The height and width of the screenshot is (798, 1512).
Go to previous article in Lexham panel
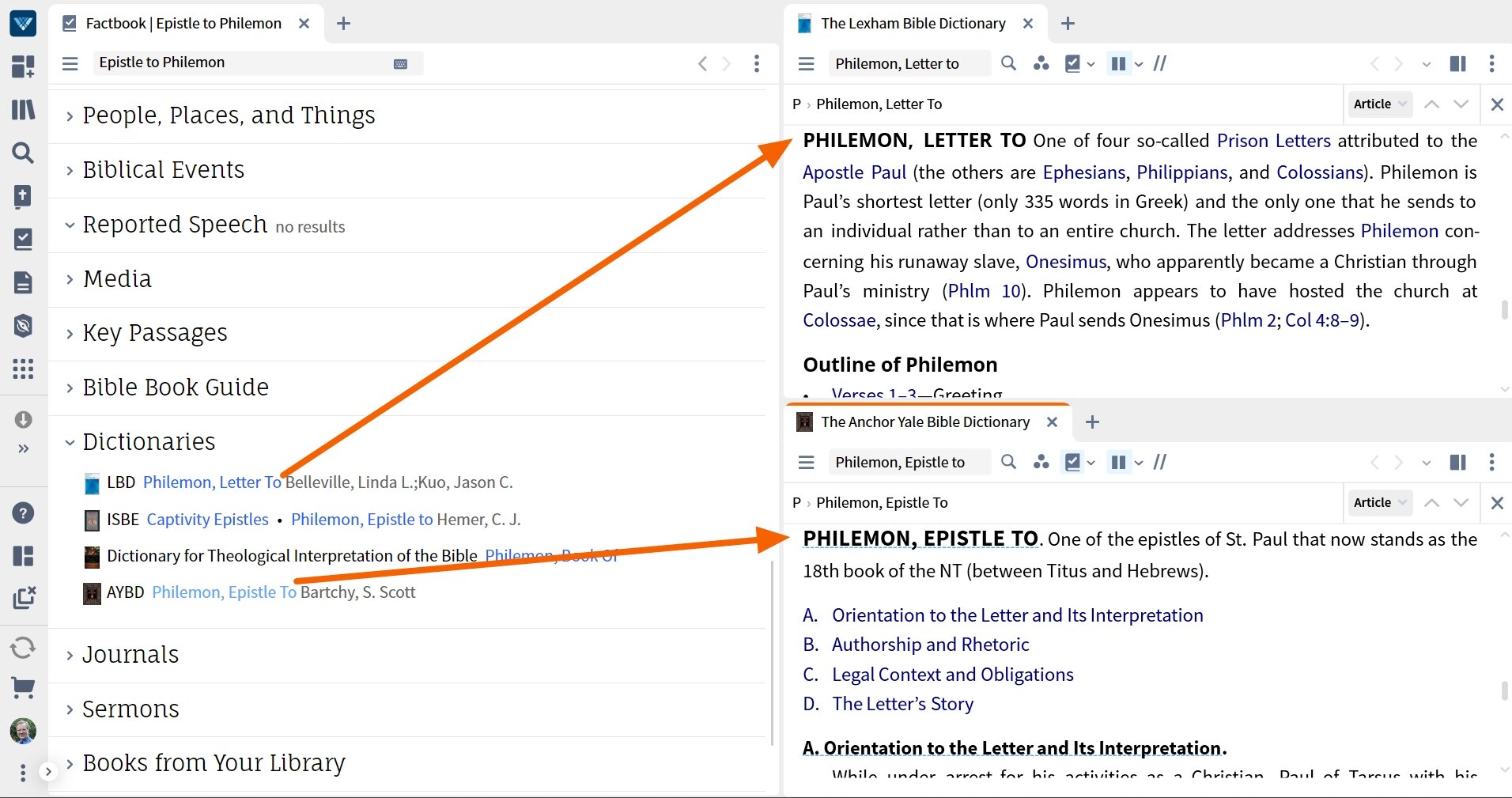point(1431,104)
